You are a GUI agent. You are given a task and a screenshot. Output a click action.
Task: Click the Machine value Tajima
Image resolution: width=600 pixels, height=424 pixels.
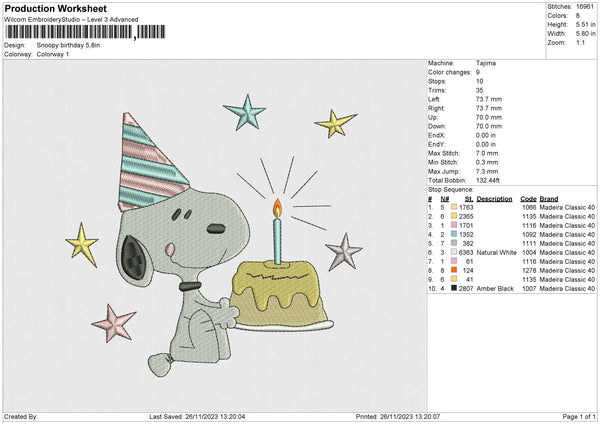[x=486, y=63]
